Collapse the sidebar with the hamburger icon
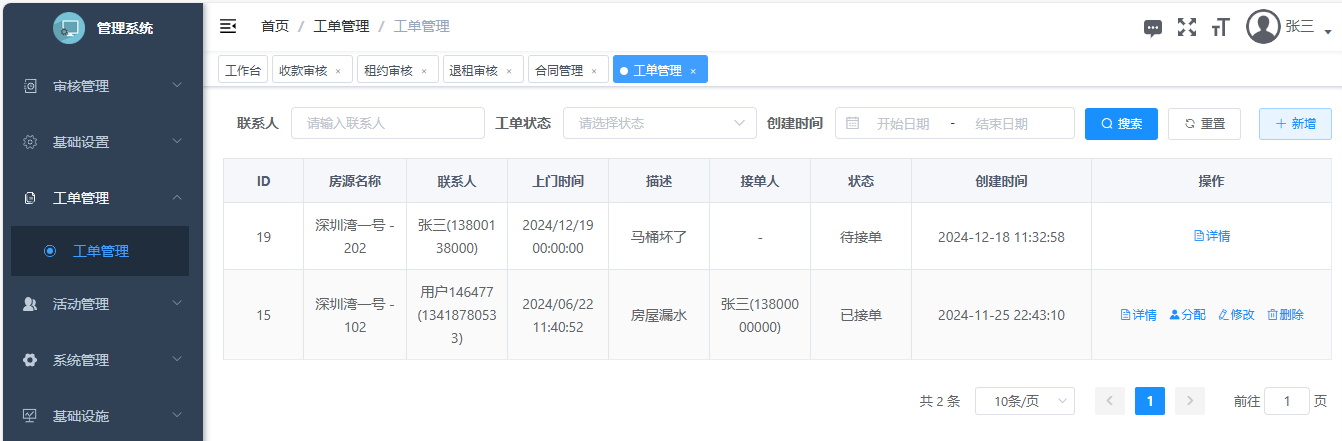This screenshot has height=441, width=1342. pyautogui.click(x=228, y=26)
